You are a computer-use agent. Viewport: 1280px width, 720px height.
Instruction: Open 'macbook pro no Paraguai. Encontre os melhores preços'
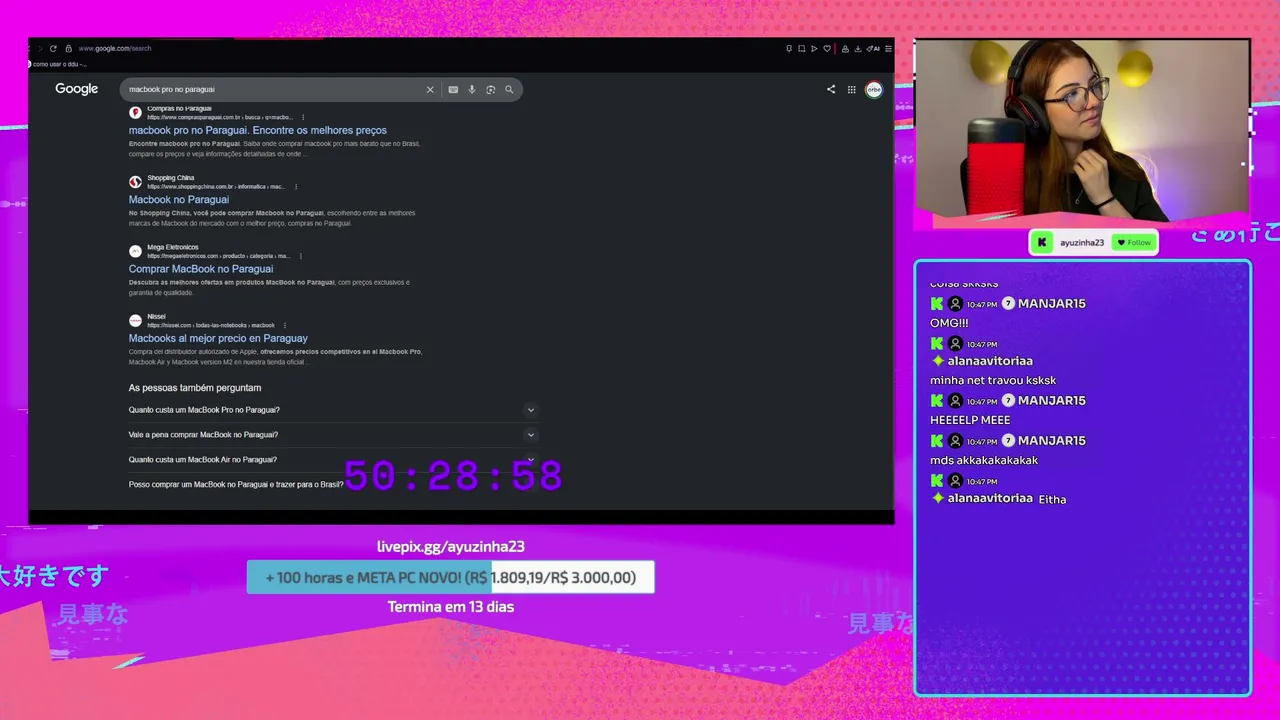257,130
